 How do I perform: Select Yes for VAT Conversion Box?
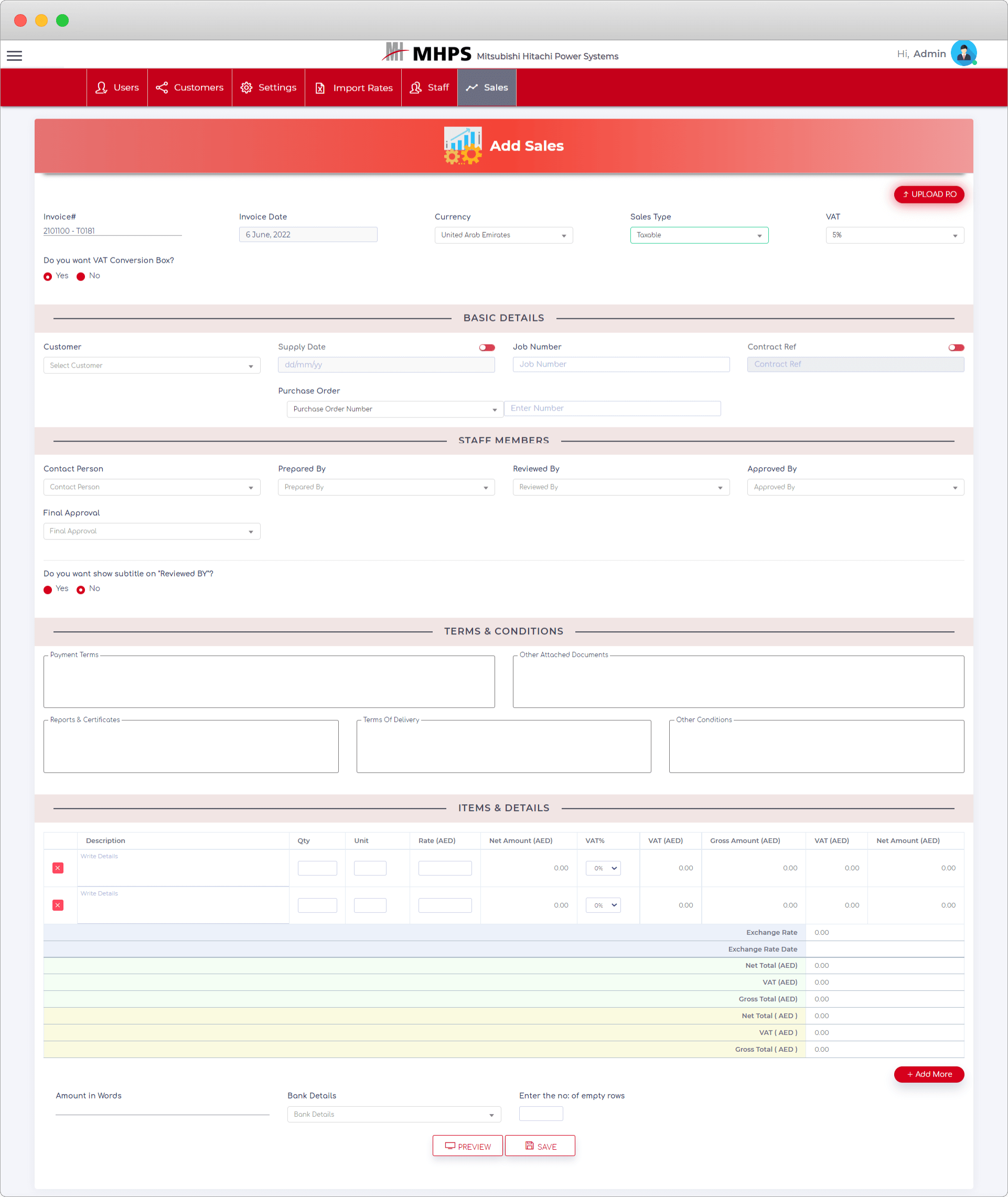coord(48,276)
